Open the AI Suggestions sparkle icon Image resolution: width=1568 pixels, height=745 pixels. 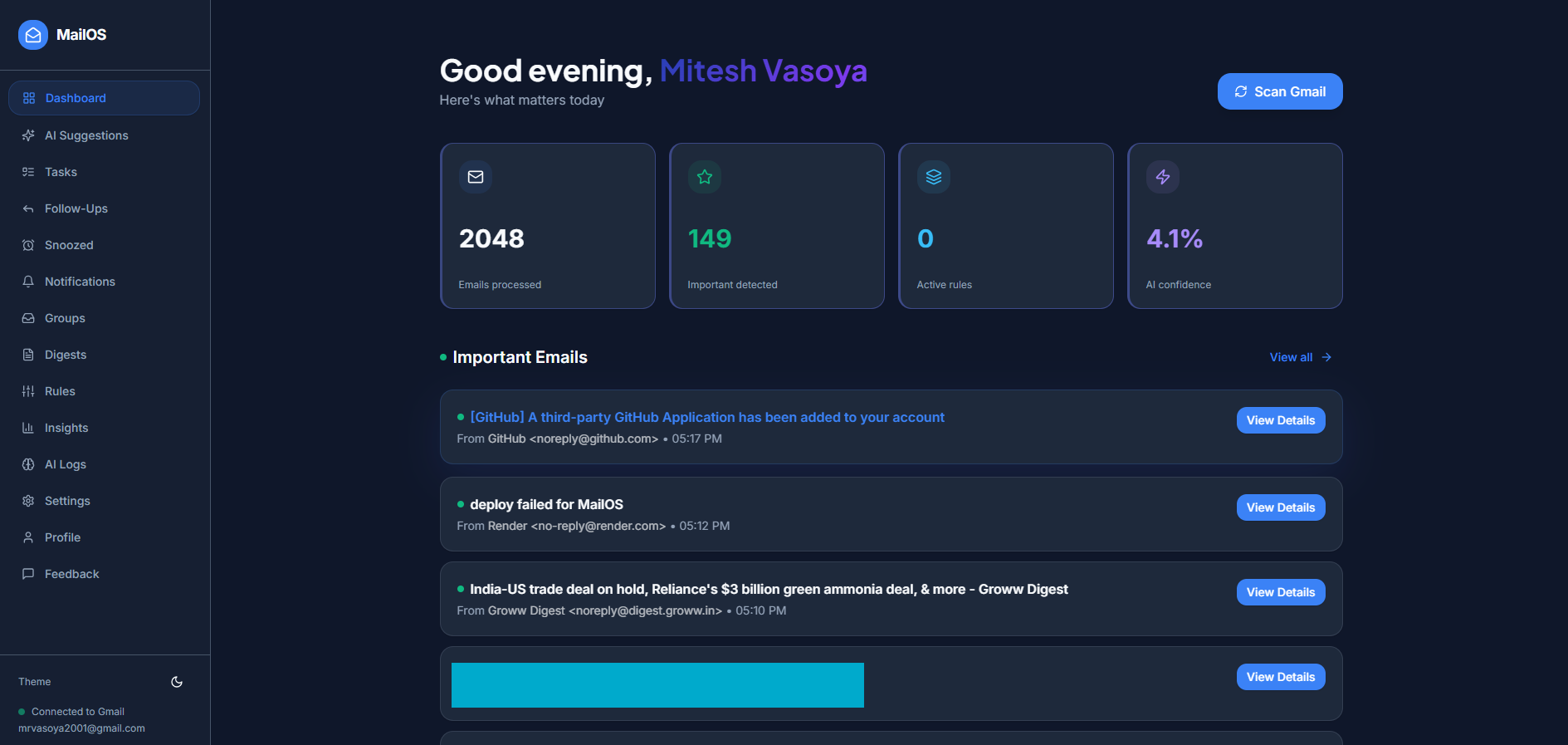[28, 135]
